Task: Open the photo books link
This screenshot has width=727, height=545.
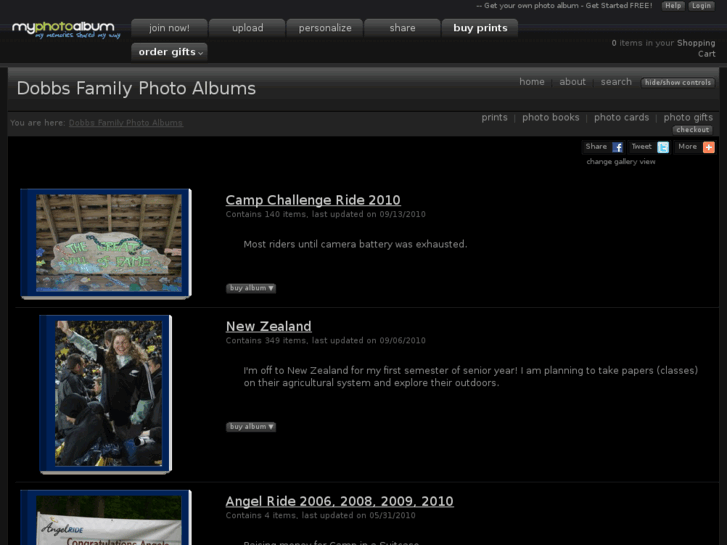Action: point(550,117)
